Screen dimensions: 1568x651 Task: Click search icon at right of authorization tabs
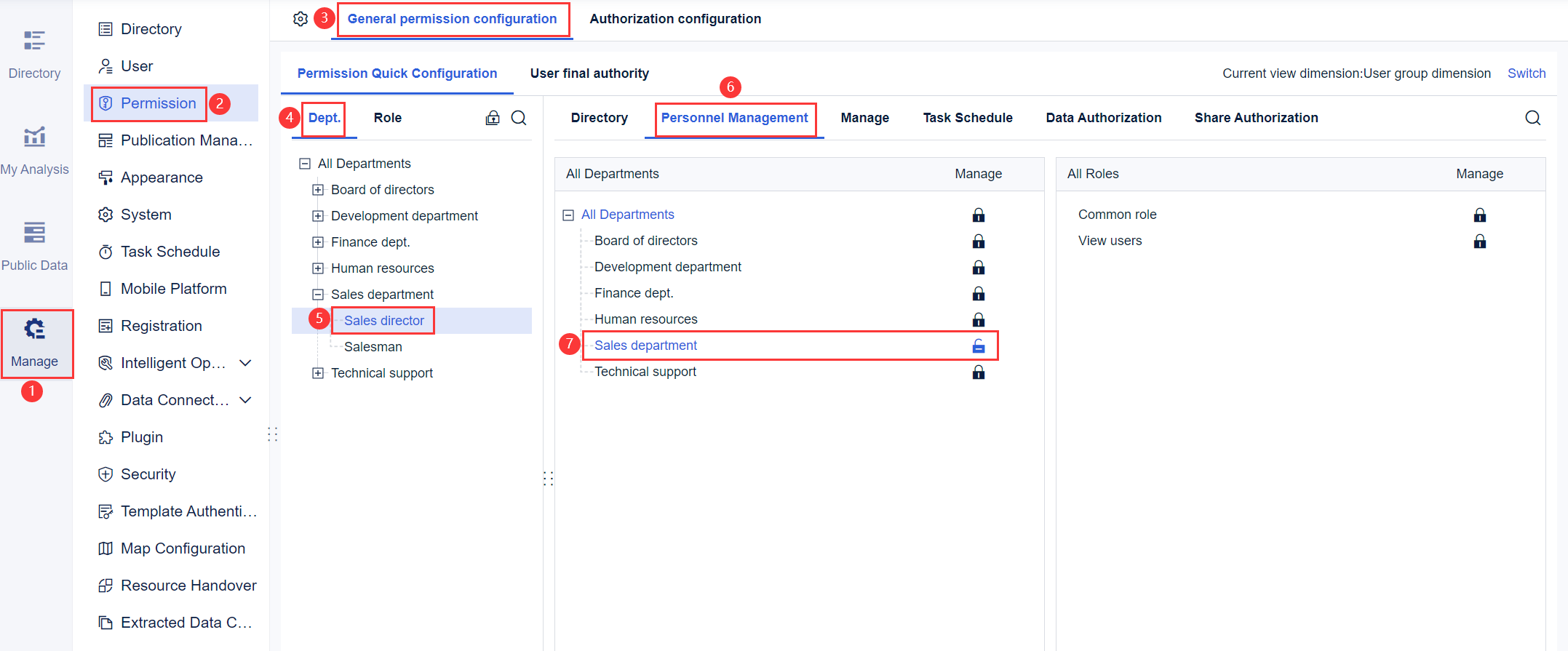[x=1532, y=118]
